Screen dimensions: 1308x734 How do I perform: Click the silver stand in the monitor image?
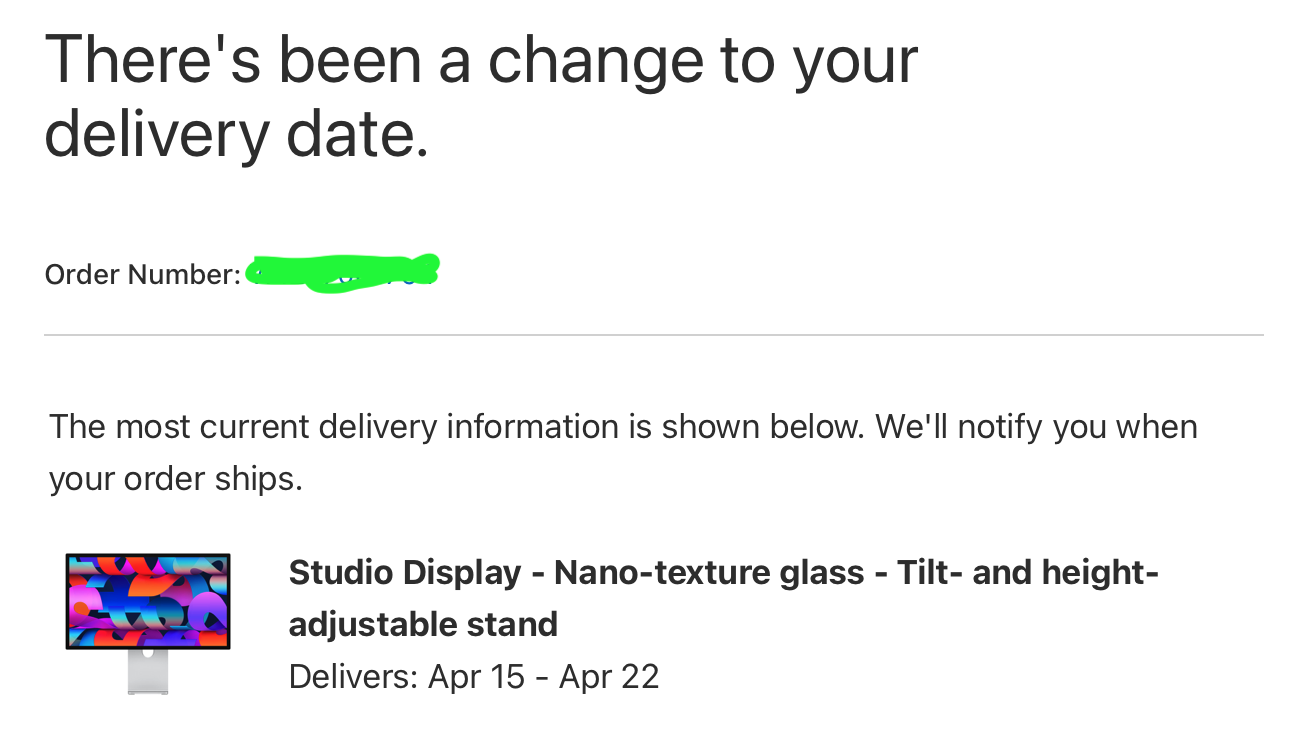click(148, 672)
